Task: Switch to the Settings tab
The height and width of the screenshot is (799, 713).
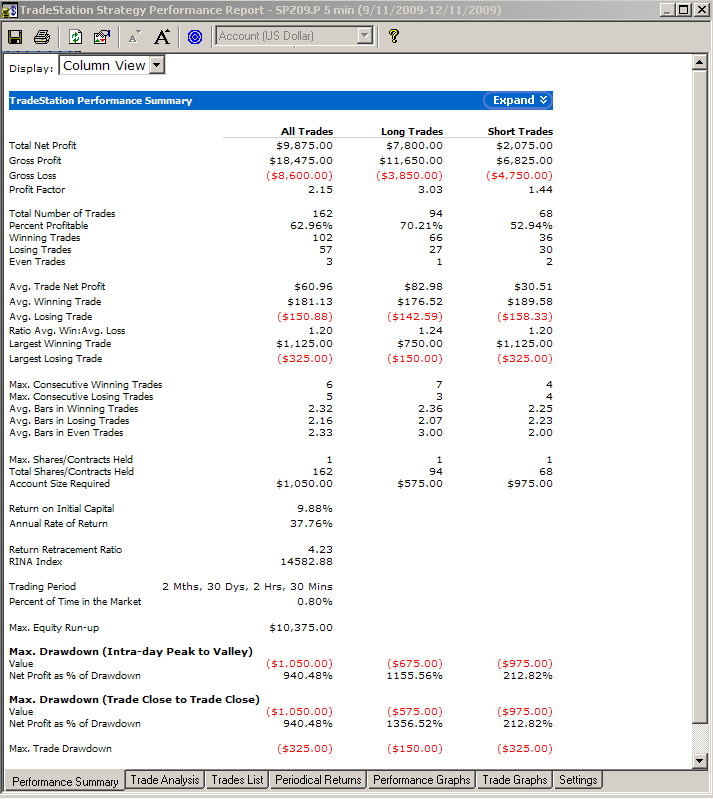Action: point(578,780)
